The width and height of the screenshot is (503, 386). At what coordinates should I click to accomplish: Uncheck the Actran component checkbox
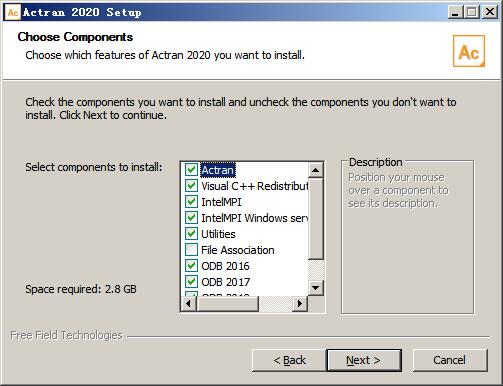(x=191, y=170)
